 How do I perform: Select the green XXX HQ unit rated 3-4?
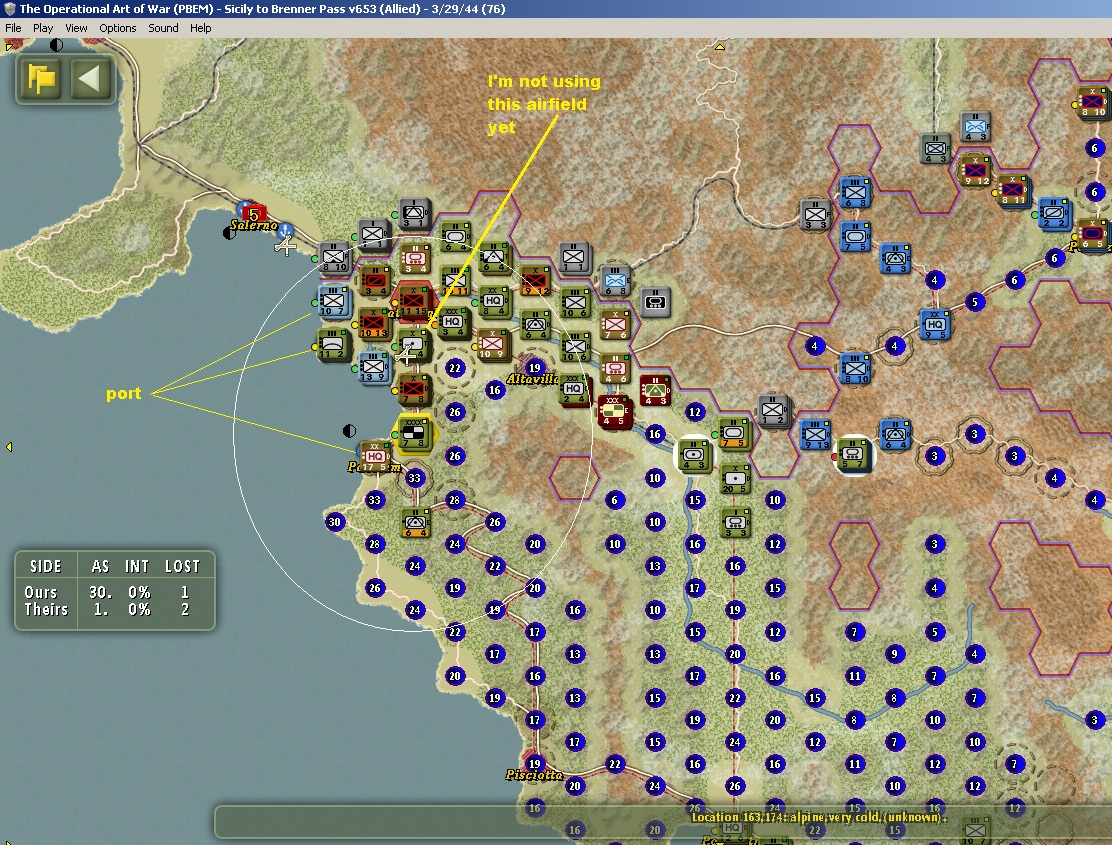(452, 323)
